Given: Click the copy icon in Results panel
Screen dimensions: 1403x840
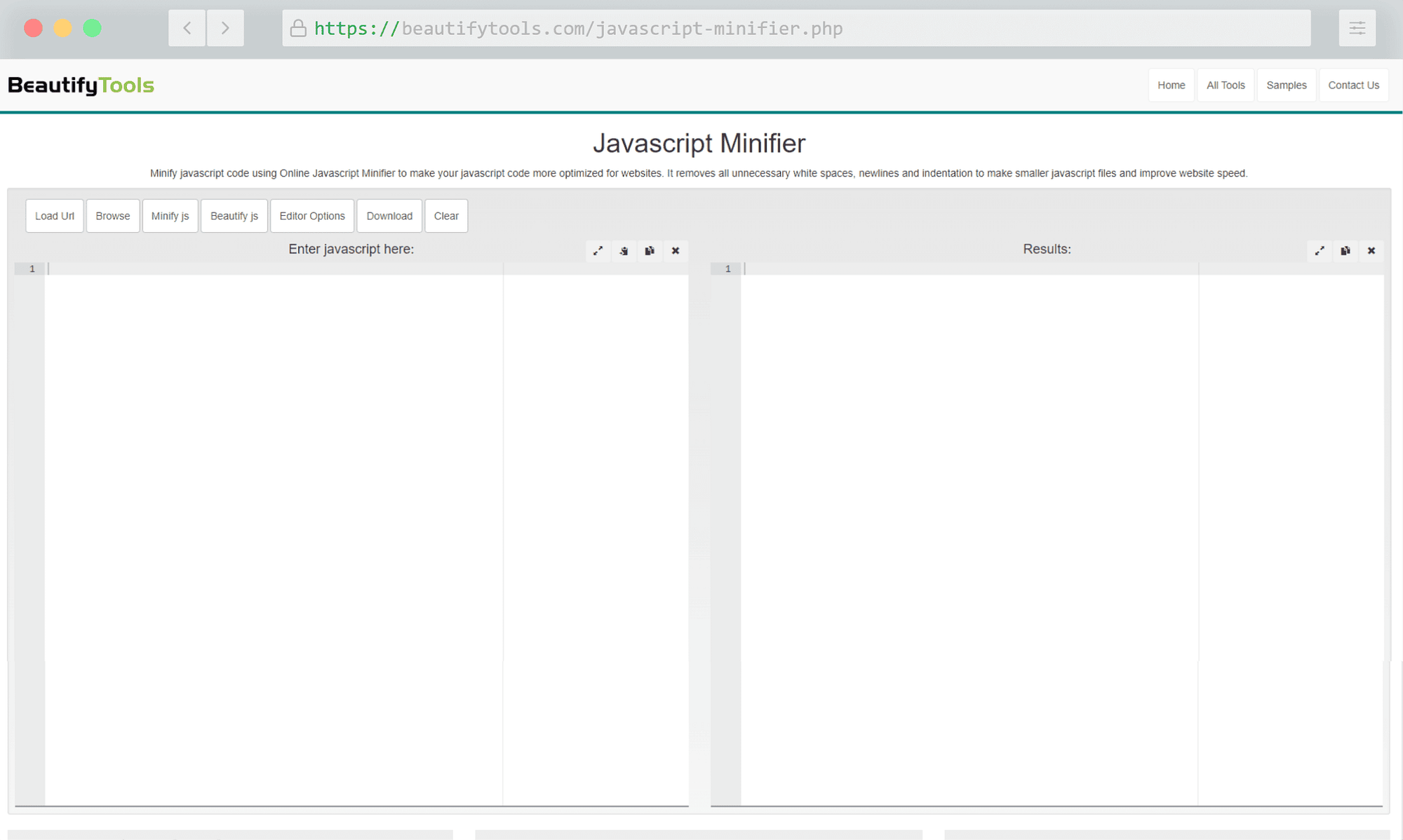Looking at the screenshot, I should tap(1345, 250).
